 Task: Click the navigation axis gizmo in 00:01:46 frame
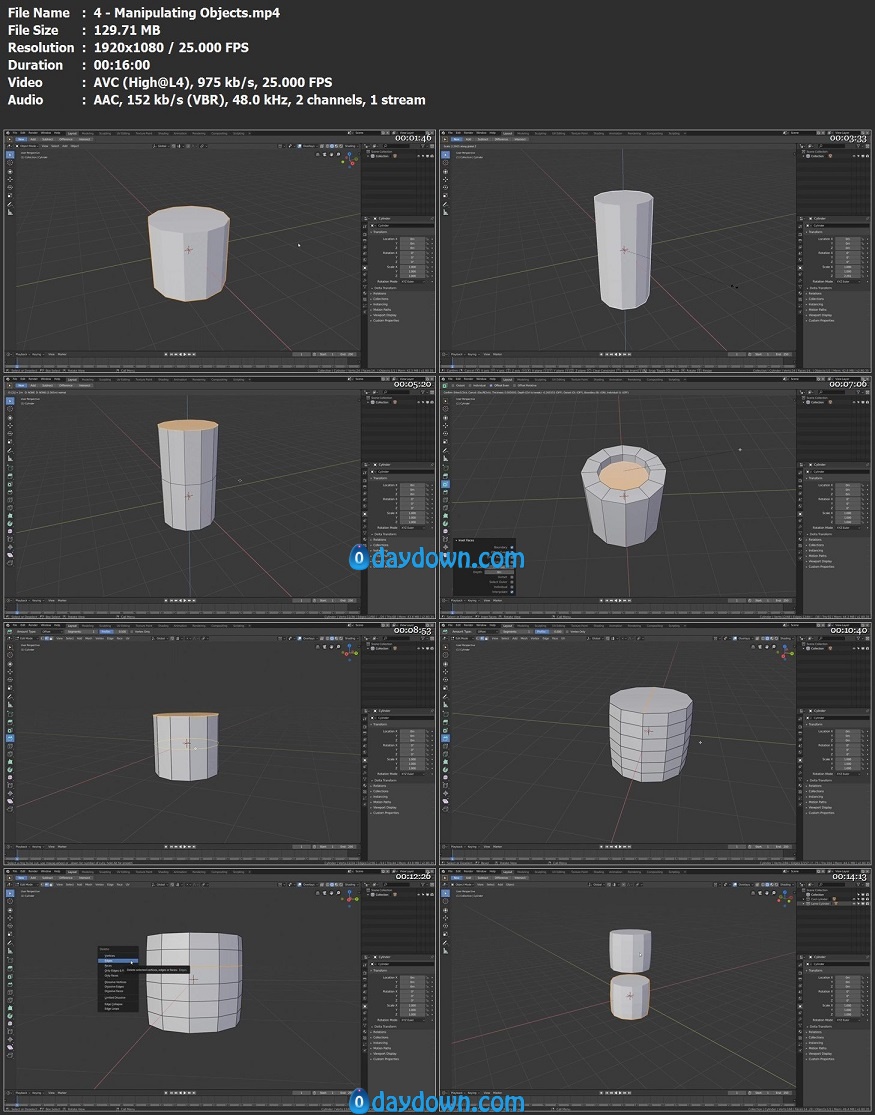[x=352, y=158]
